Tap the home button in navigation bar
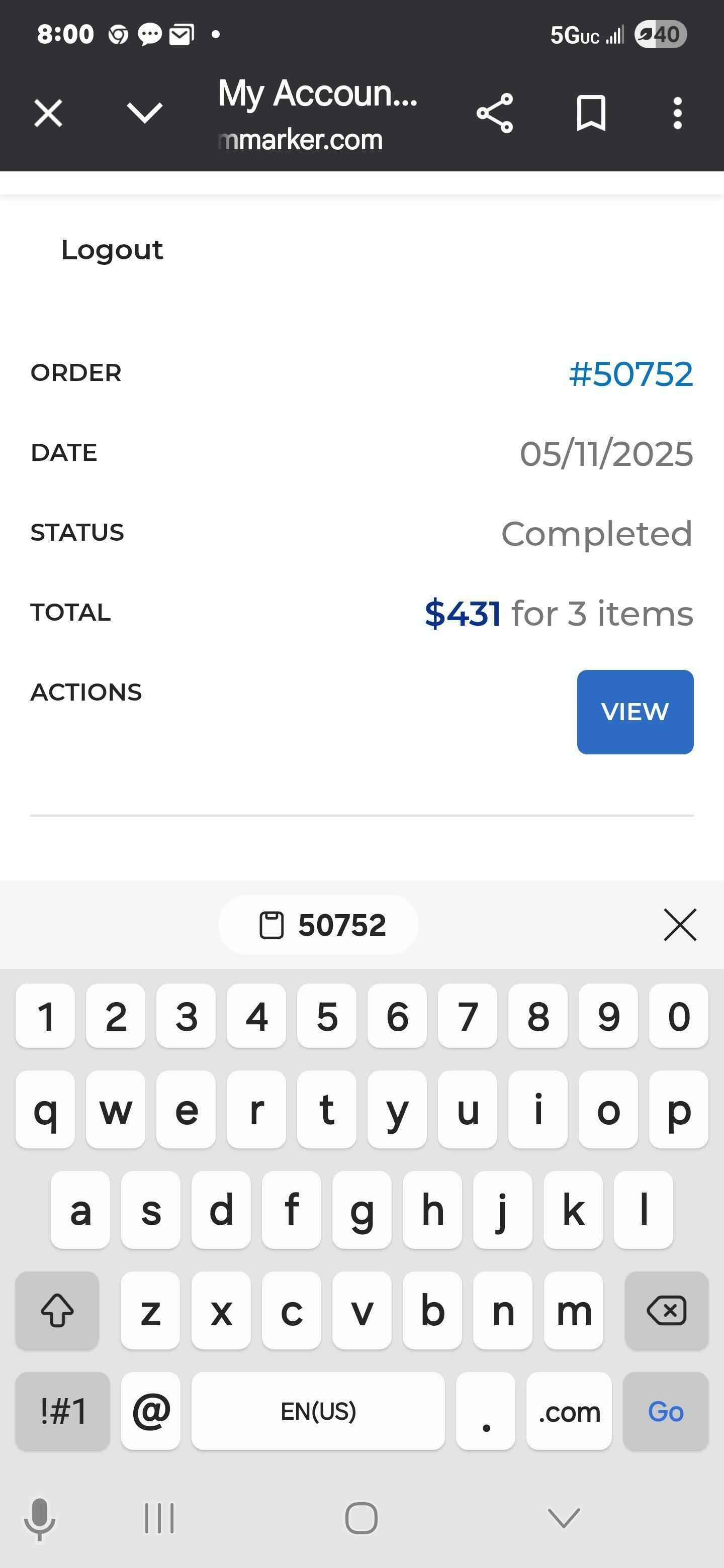Image resolution: width=724 pixels, height=1568 pixels. [361, 1517]
